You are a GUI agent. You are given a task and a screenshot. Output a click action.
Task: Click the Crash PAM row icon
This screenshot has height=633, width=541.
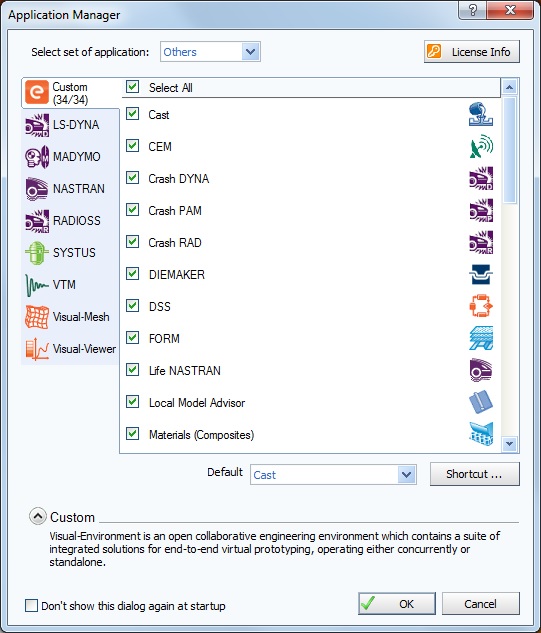pos(481,210)
